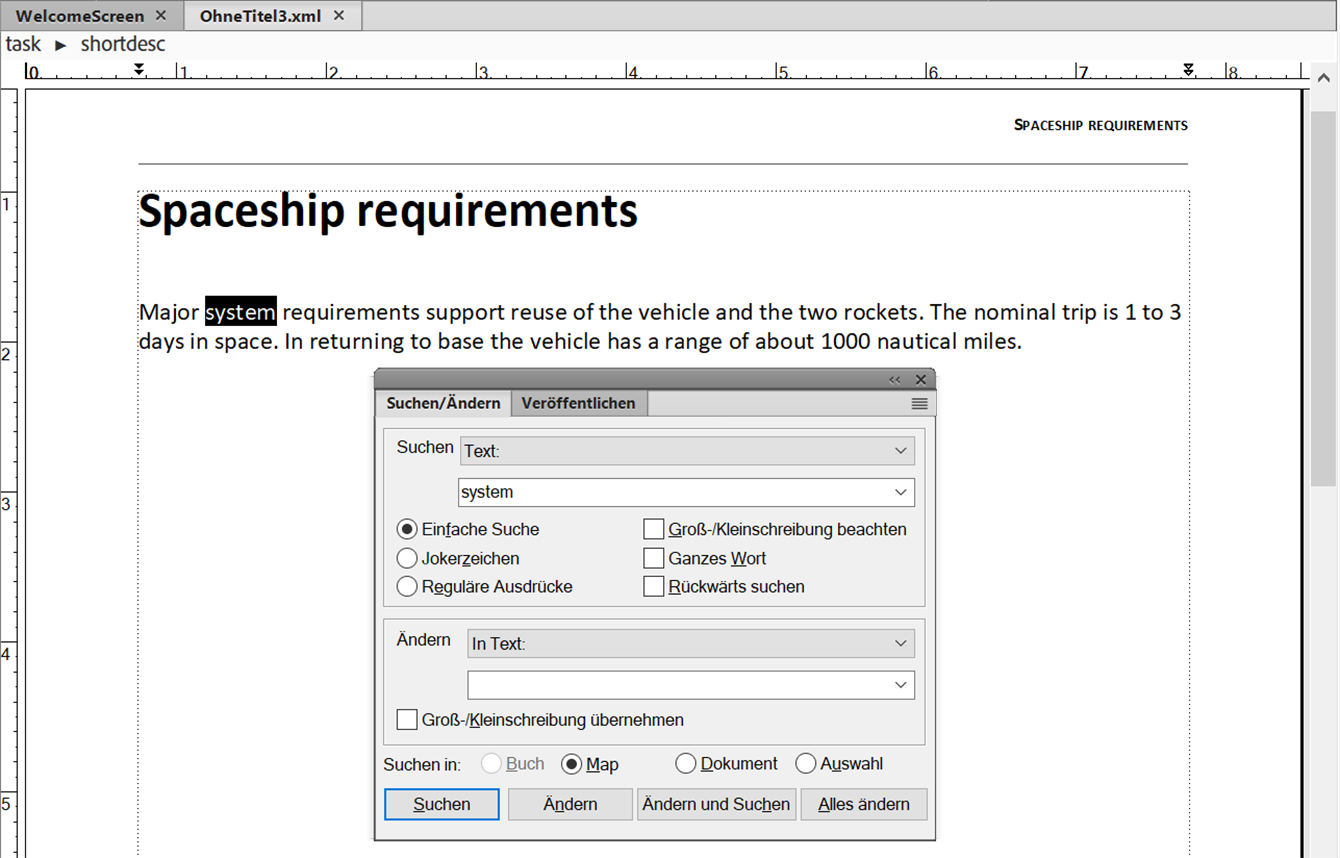Click the scroll-up arrow of the vertical scrollbar

point(1324,78)
